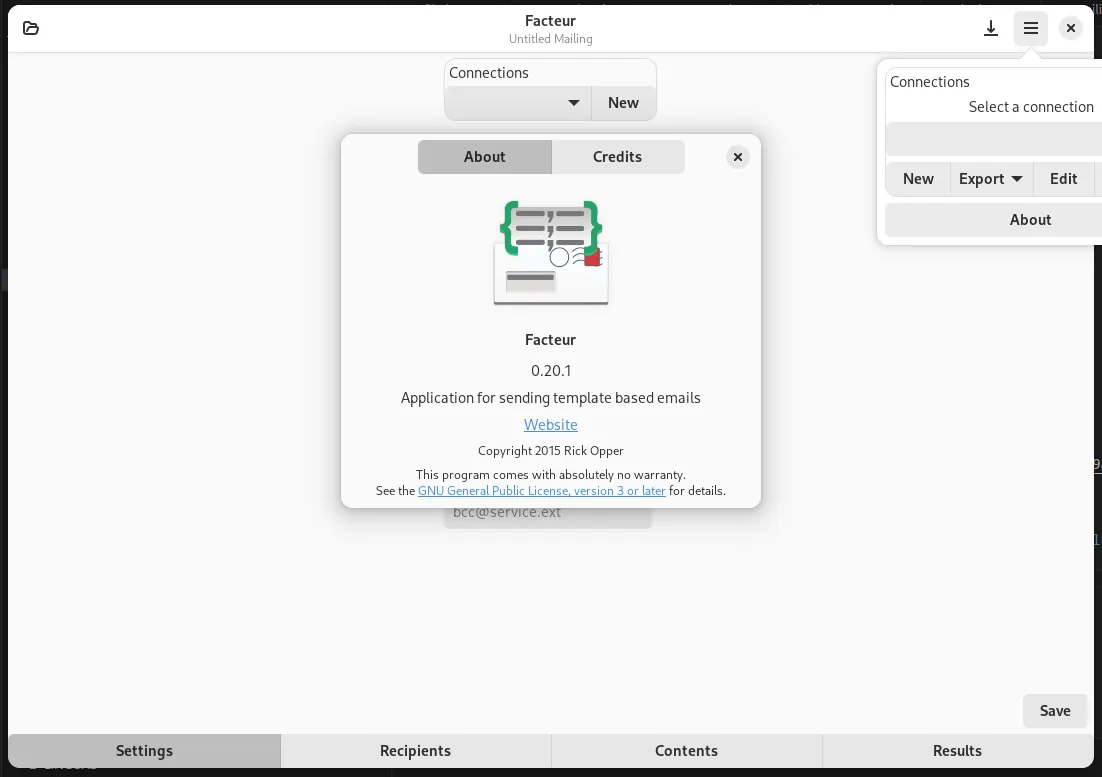The height and width of the screenshot is (777, 1102).
Task: Expand the Export dropdown in popover
Action: pos(990,178)
